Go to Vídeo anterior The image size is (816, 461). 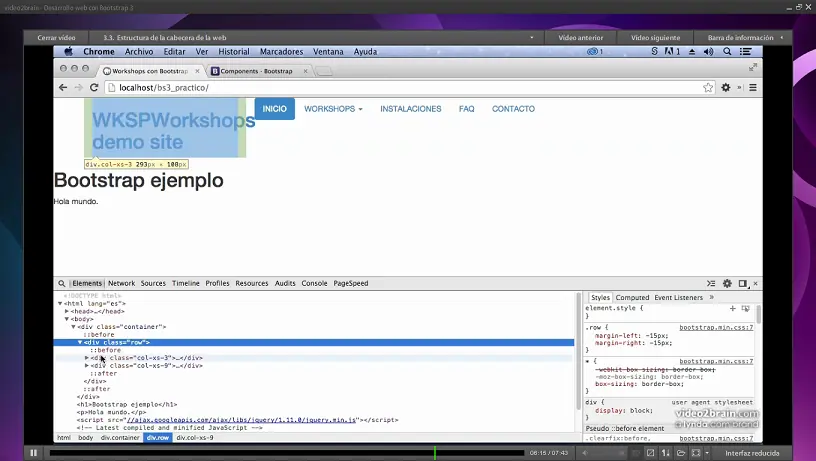581,37
